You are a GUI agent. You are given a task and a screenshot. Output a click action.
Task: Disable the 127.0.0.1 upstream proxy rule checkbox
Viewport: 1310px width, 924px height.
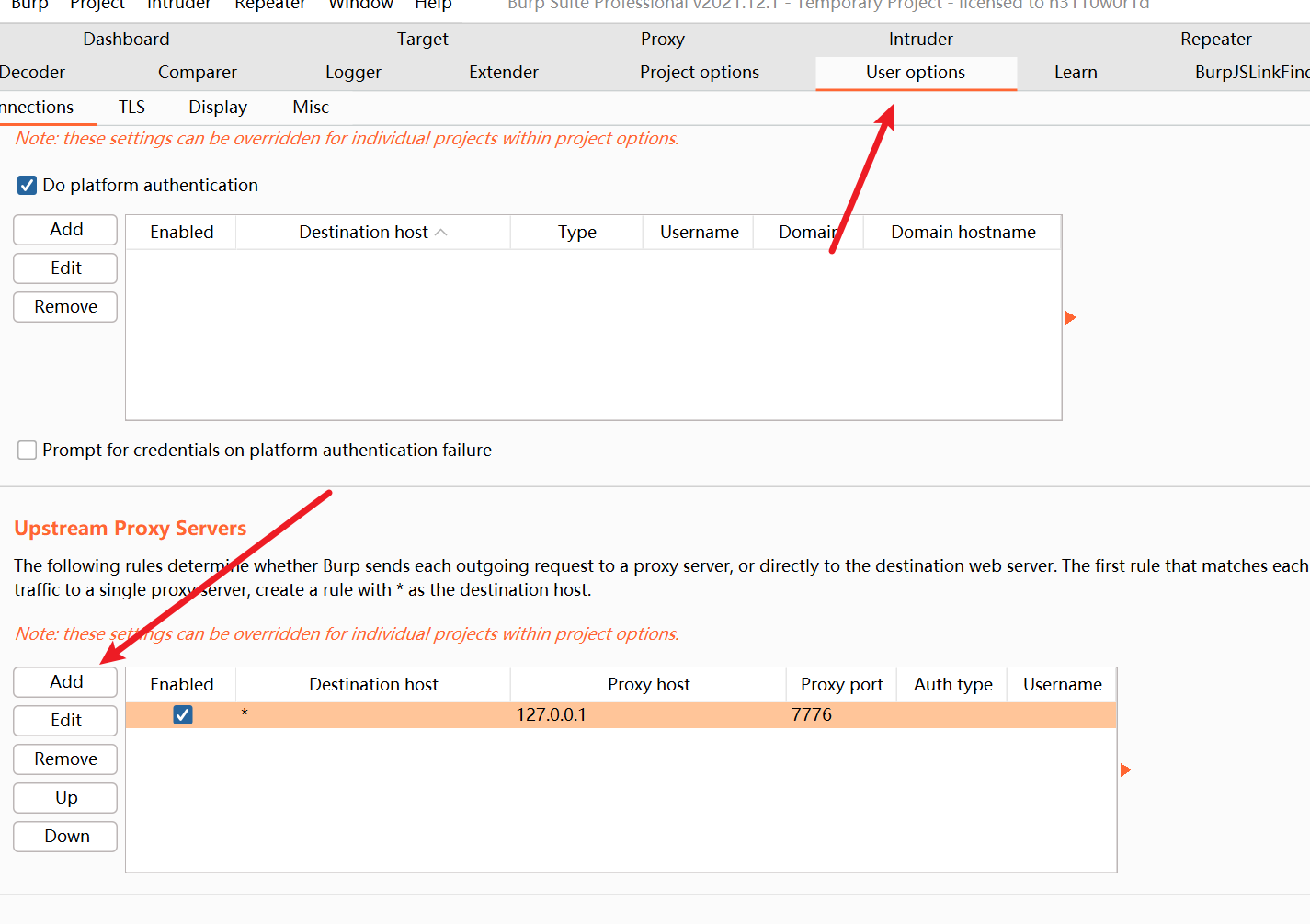(x=183, y=714)
